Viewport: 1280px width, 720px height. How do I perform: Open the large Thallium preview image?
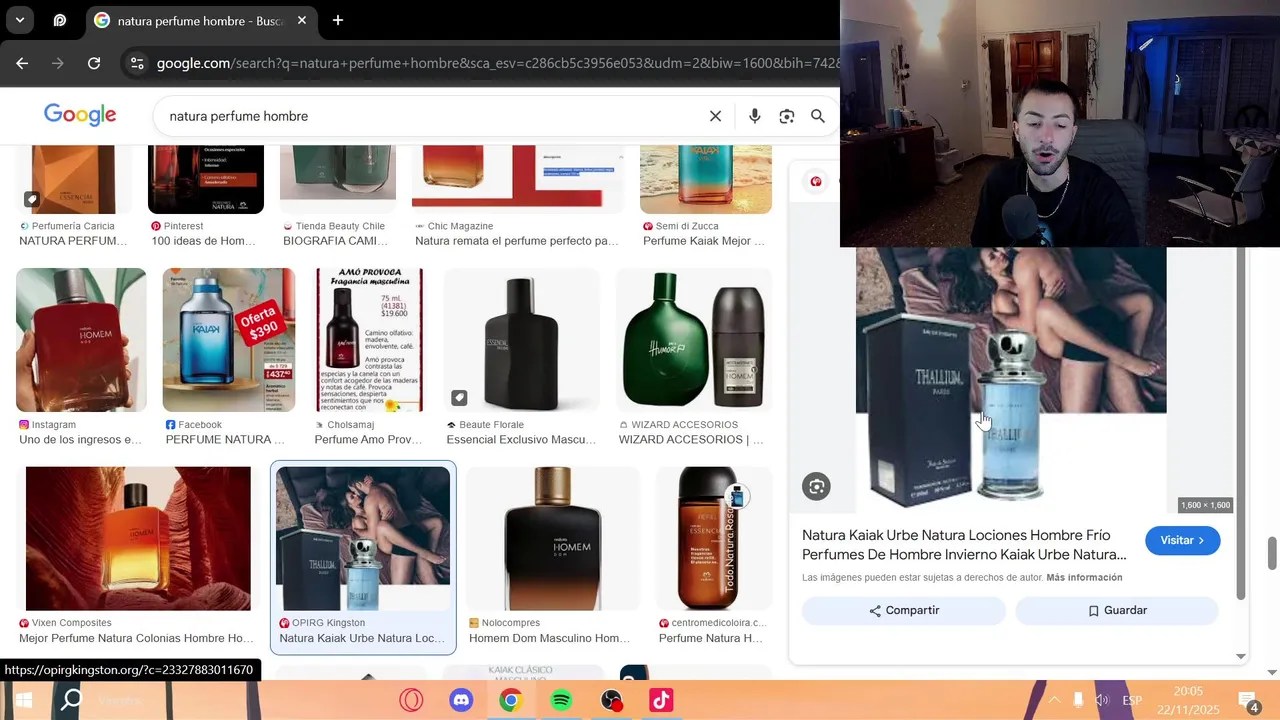coord(1011,380)
